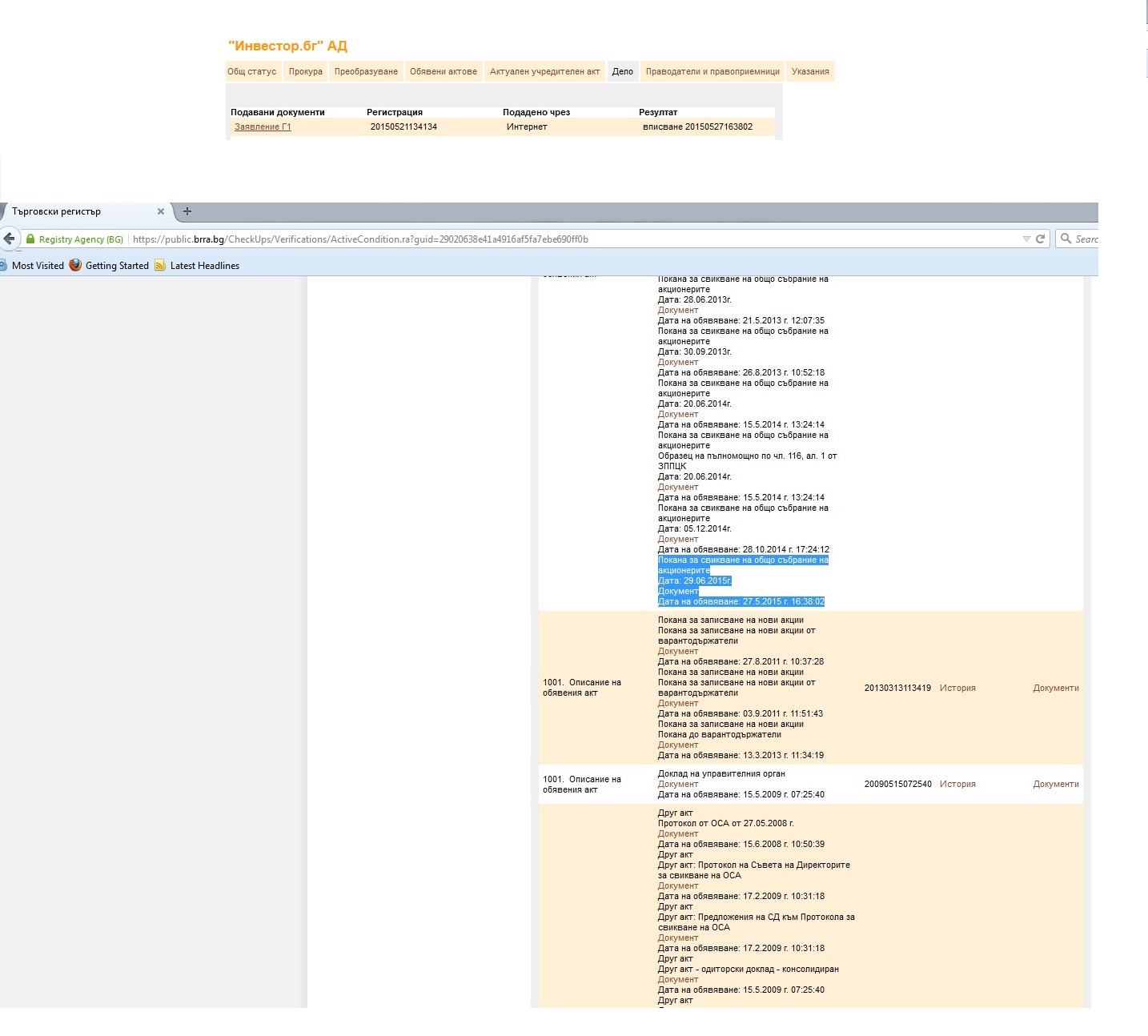This screenshot has width=1148, height=1036.
Task: Open Документи for entry 20130313113419
Action: coord(1056,688)
